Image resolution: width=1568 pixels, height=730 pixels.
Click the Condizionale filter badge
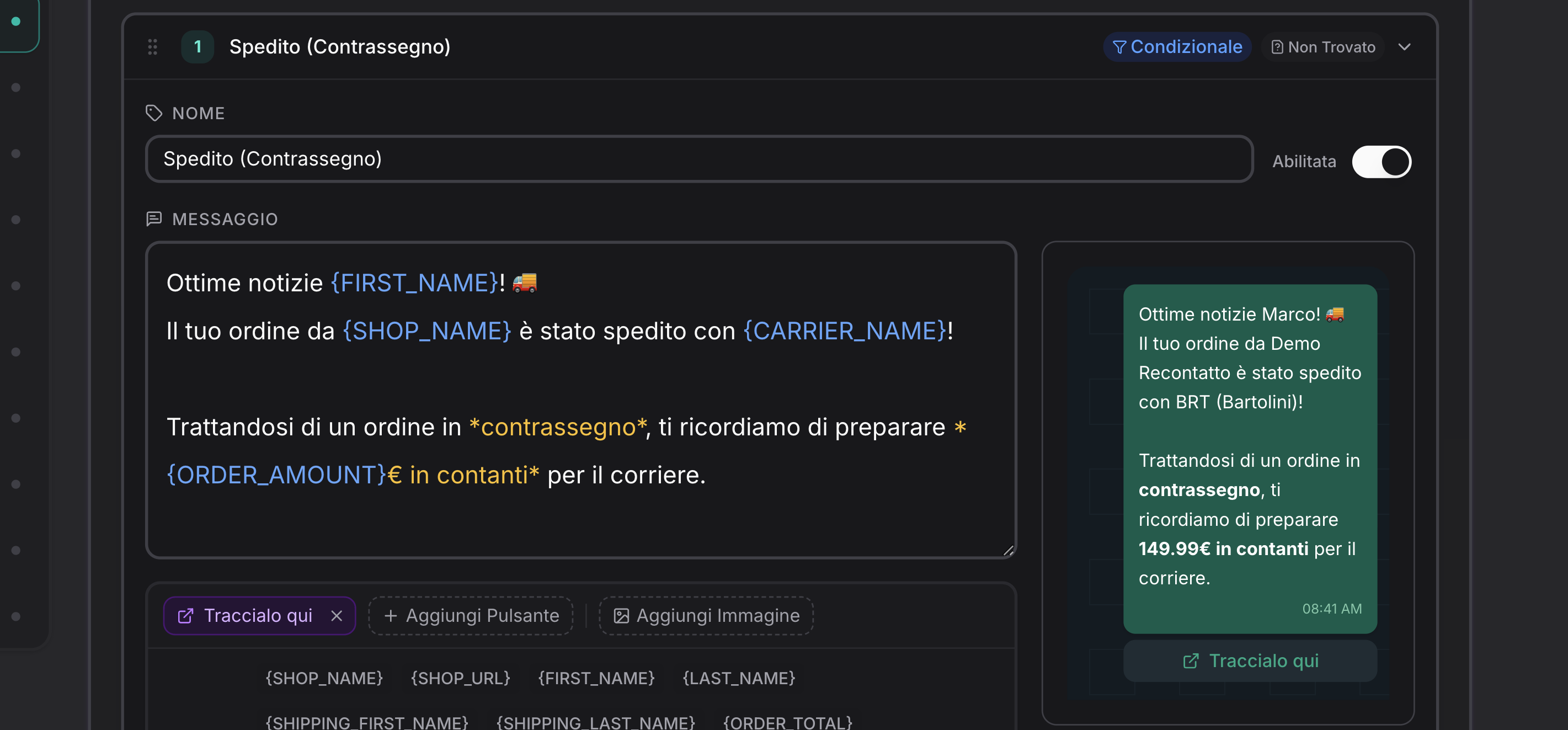tap(1177, 47)
